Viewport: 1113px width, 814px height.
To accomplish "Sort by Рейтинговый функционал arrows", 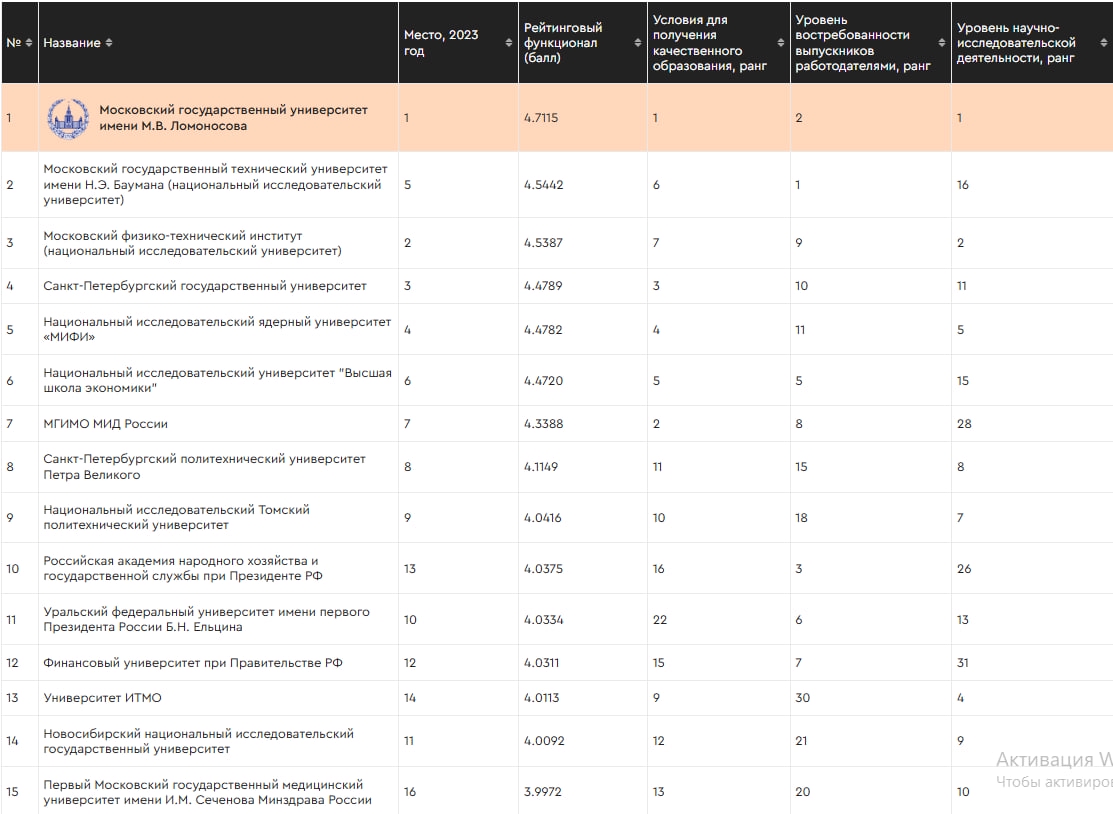I will [x=637, y=43].
